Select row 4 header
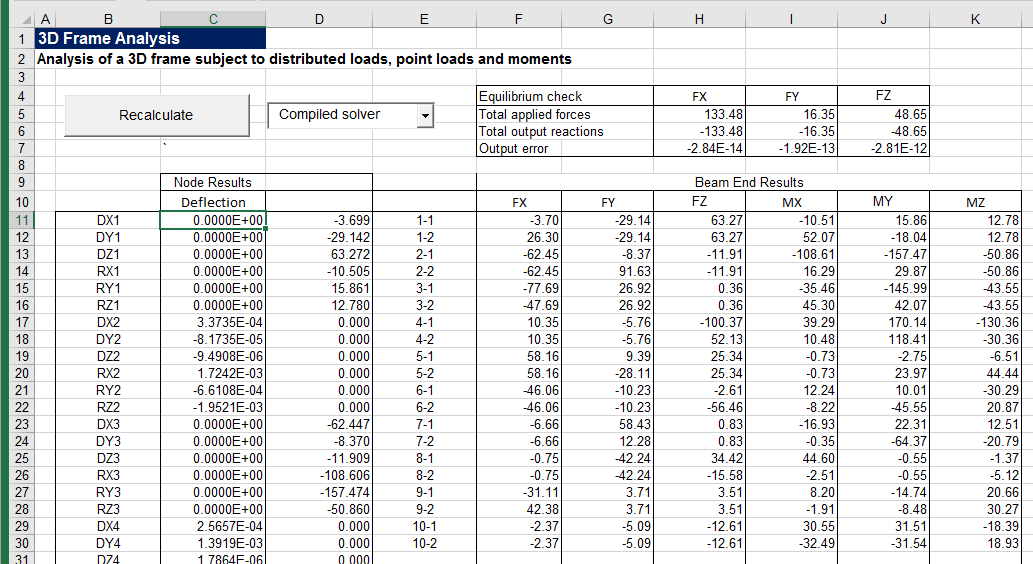 (17, 96)
